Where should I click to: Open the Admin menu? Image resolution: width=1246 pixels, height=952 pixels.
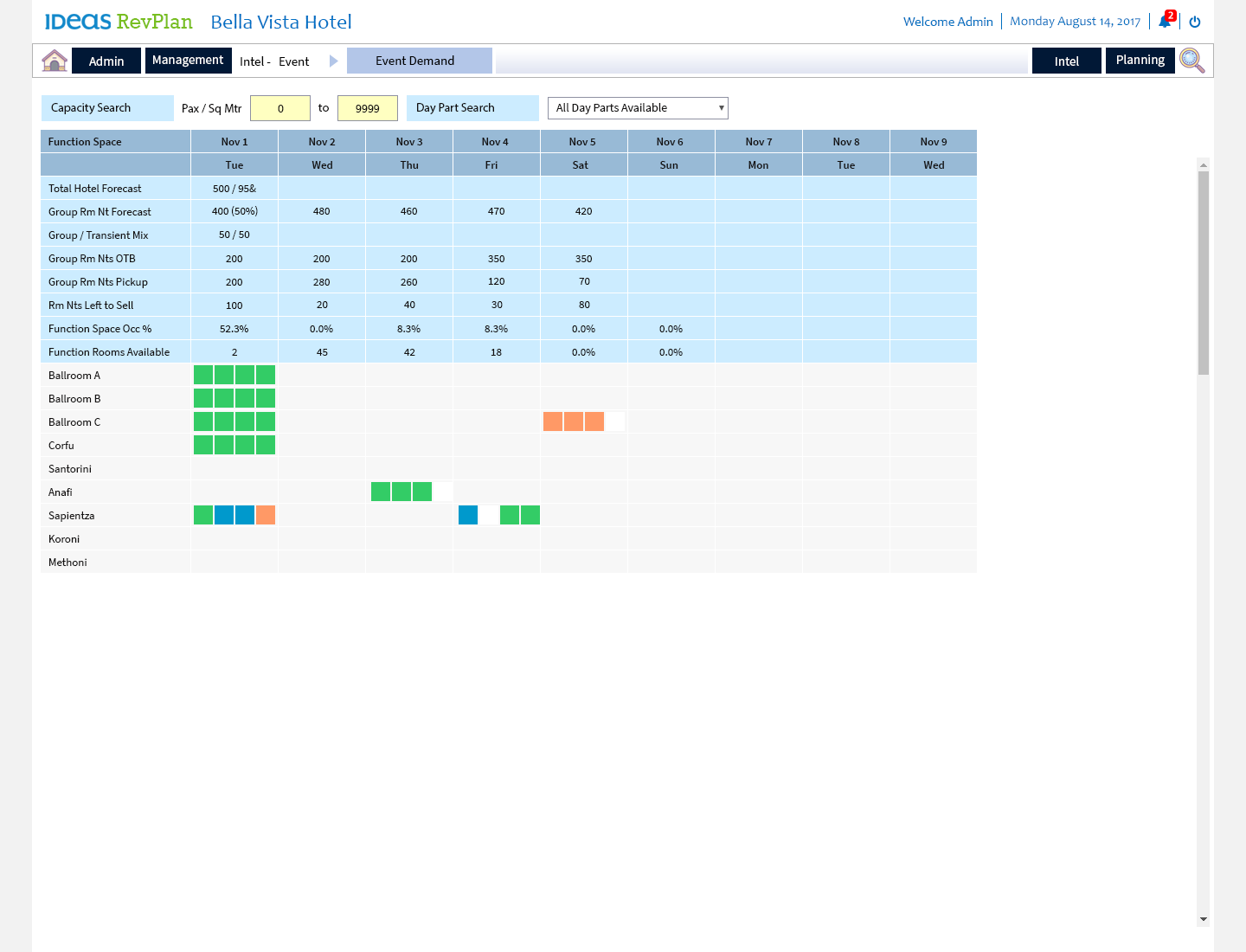tap(106, 61)
